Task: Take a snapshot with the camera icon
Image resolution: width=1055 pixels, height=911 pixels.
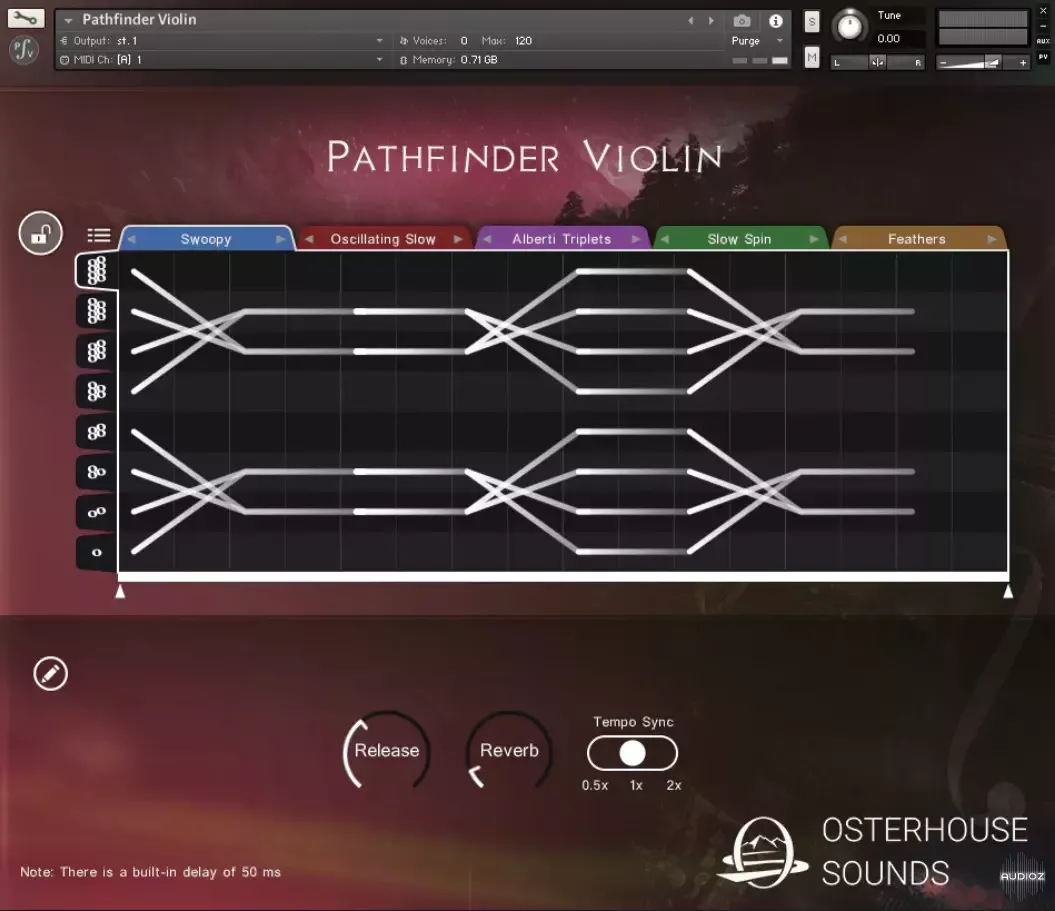Action: coord(741,21)
